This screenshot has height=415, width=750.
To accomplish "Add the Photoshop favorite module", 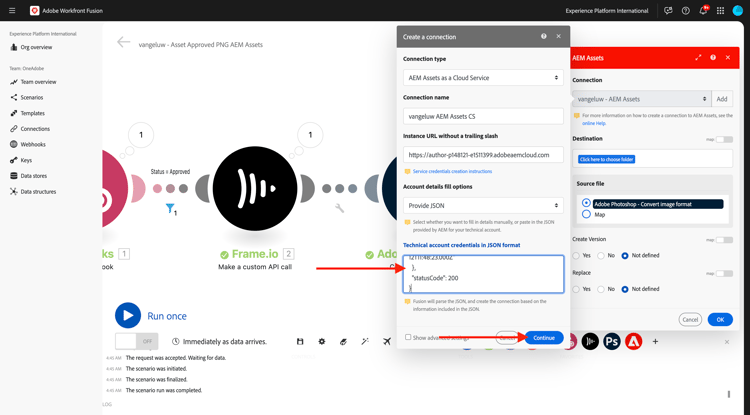I will (612, 341).
